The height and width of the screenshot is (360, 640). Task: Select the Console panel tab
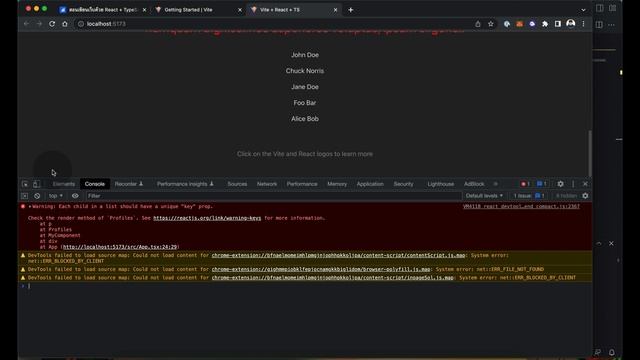(x=95, y=184)
